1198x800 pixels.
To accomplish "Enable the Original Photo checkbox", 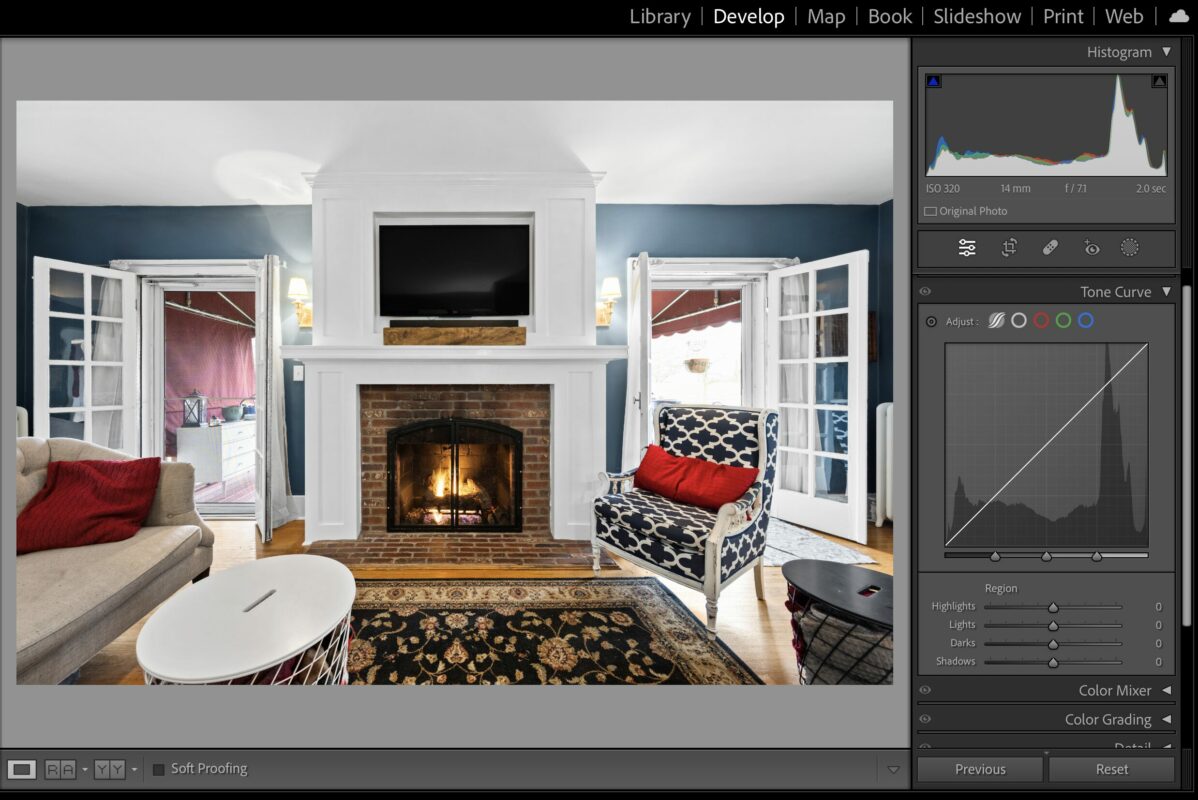I will pyautogui.click(x=930, y=210).
